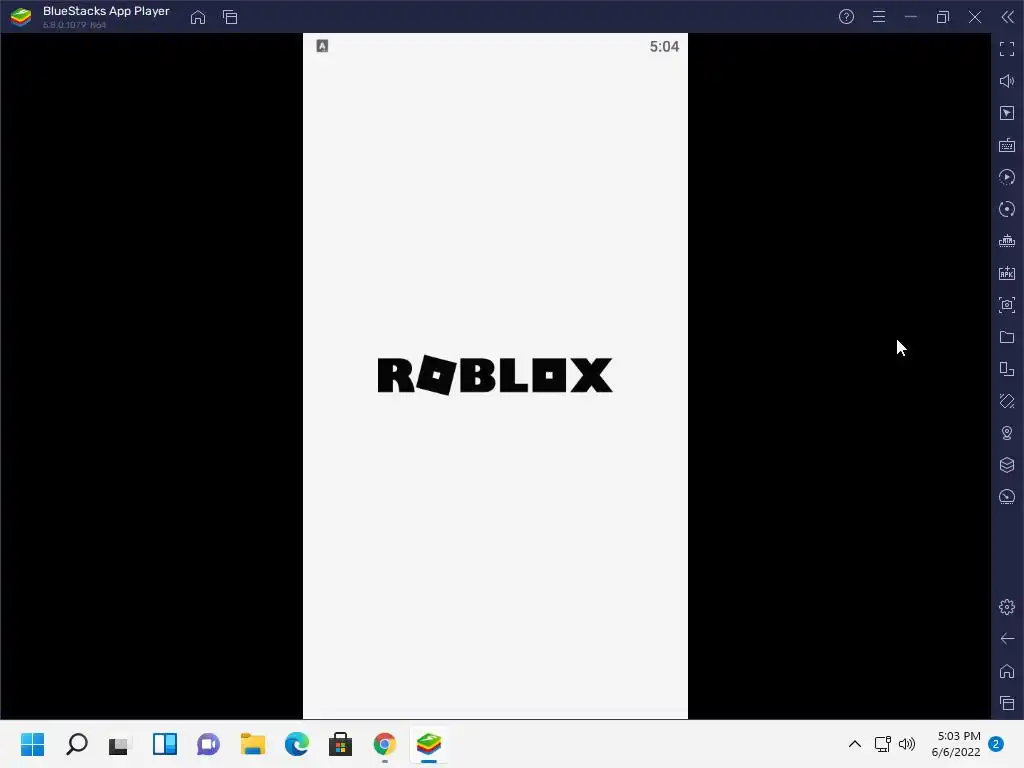The width and height of the screenshot is (1024, 768).
Task: Open the multi-instance windows icon in title bar
Action: [x=230, y=17]
